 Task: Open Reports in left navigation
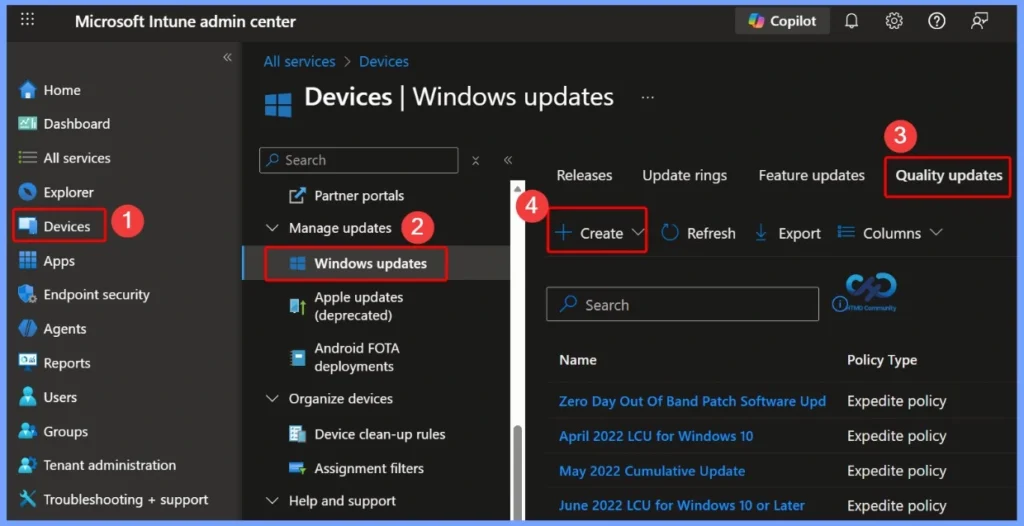(x=54, y=363)
